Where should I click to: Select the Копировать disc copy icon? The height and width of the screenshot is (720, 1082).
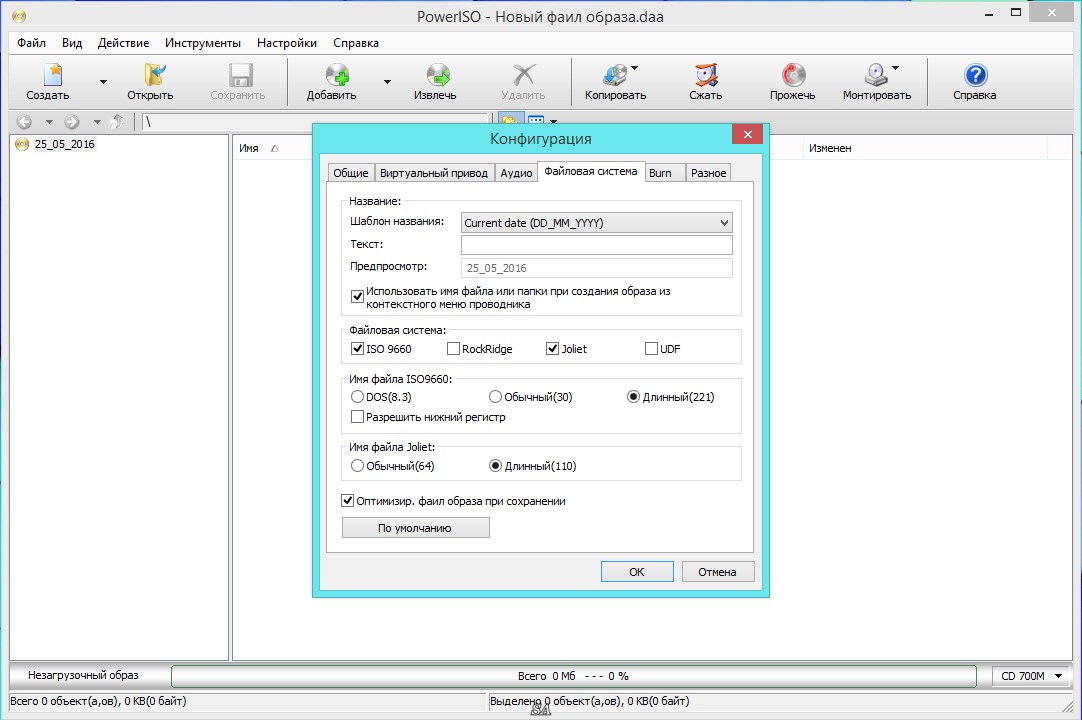coord(614,75)
